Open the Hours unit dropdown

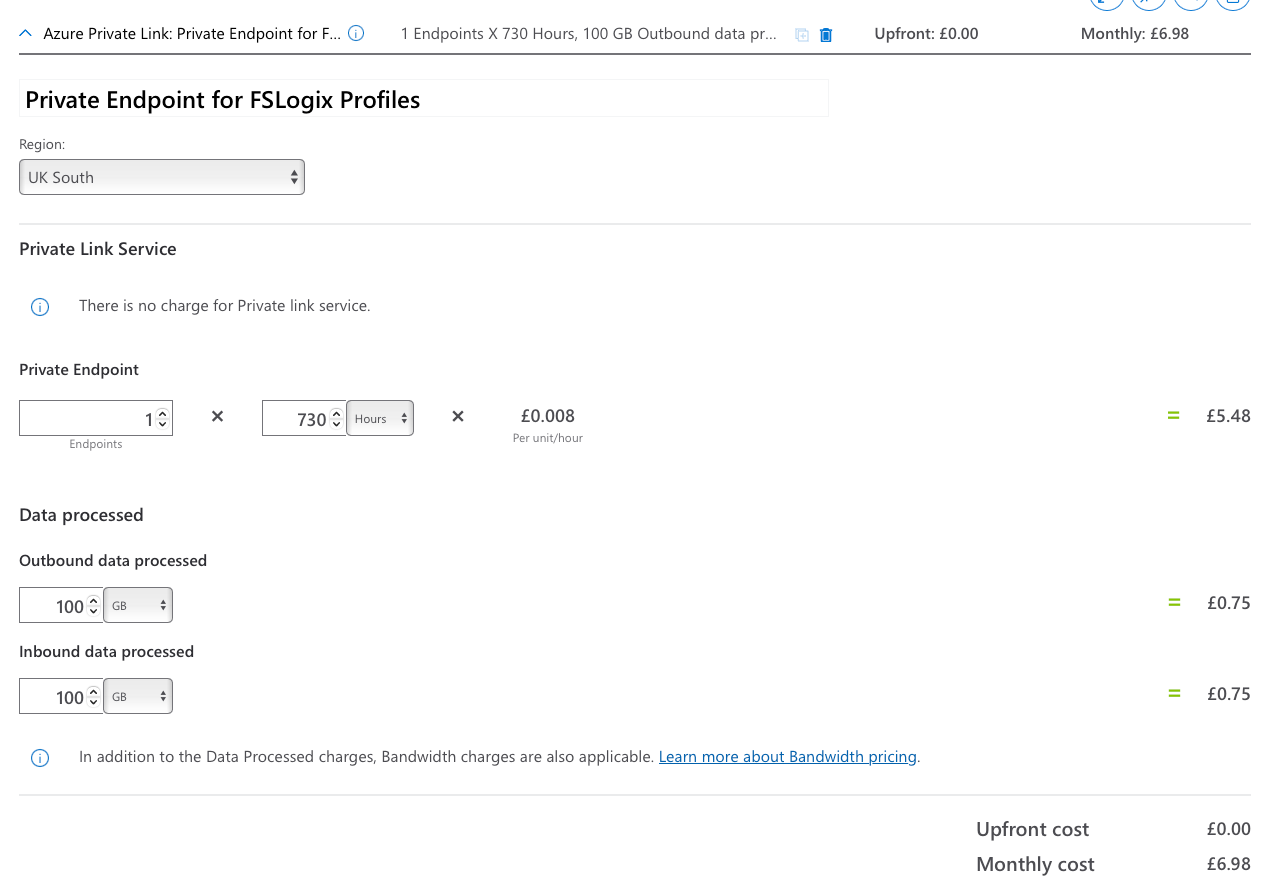(380, 419)
